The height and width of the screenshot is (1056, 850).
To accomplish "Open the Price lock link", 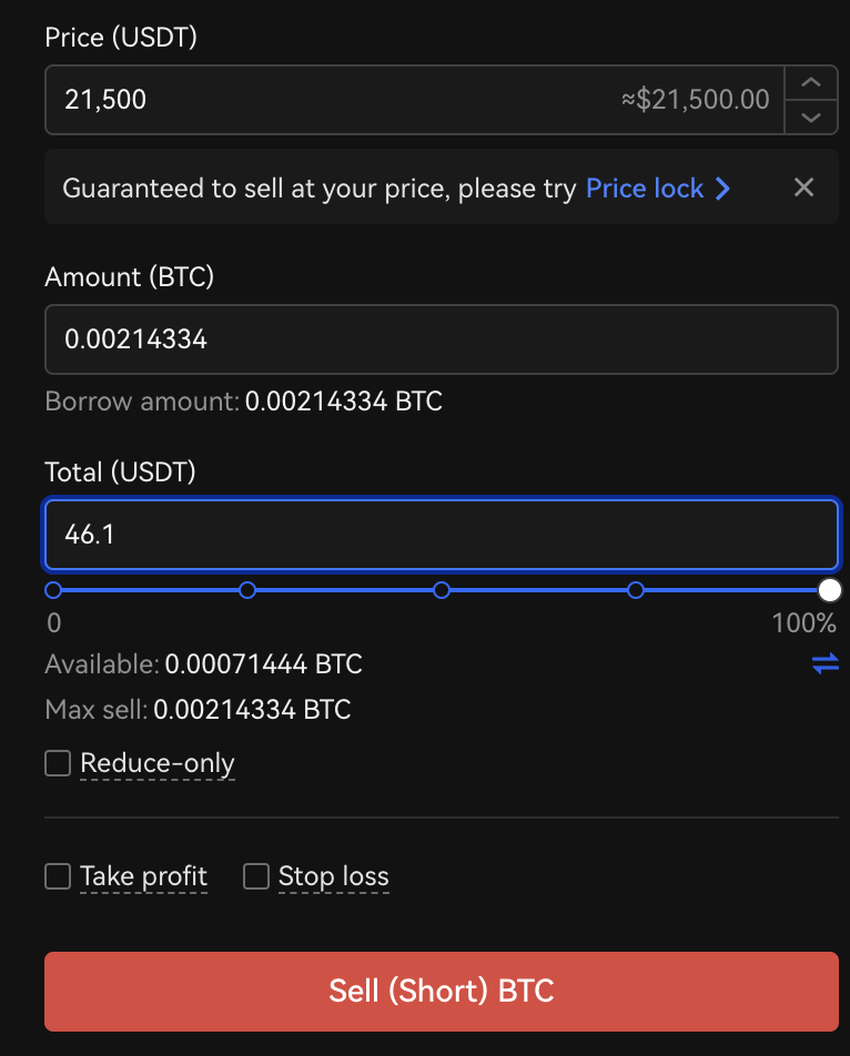I will (x=644, y=188).
